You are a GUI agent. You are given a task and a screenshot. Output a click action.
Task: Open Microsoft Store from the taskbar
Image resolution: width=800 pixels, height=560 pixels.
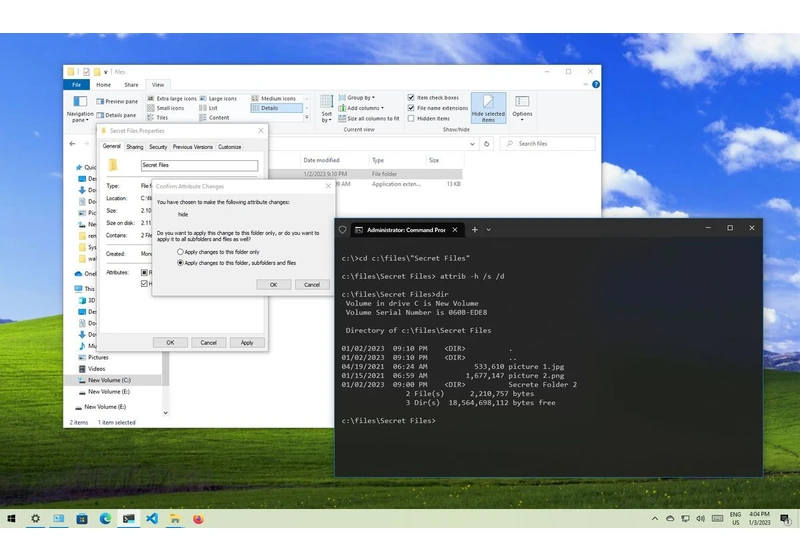(x=82, y=519)
